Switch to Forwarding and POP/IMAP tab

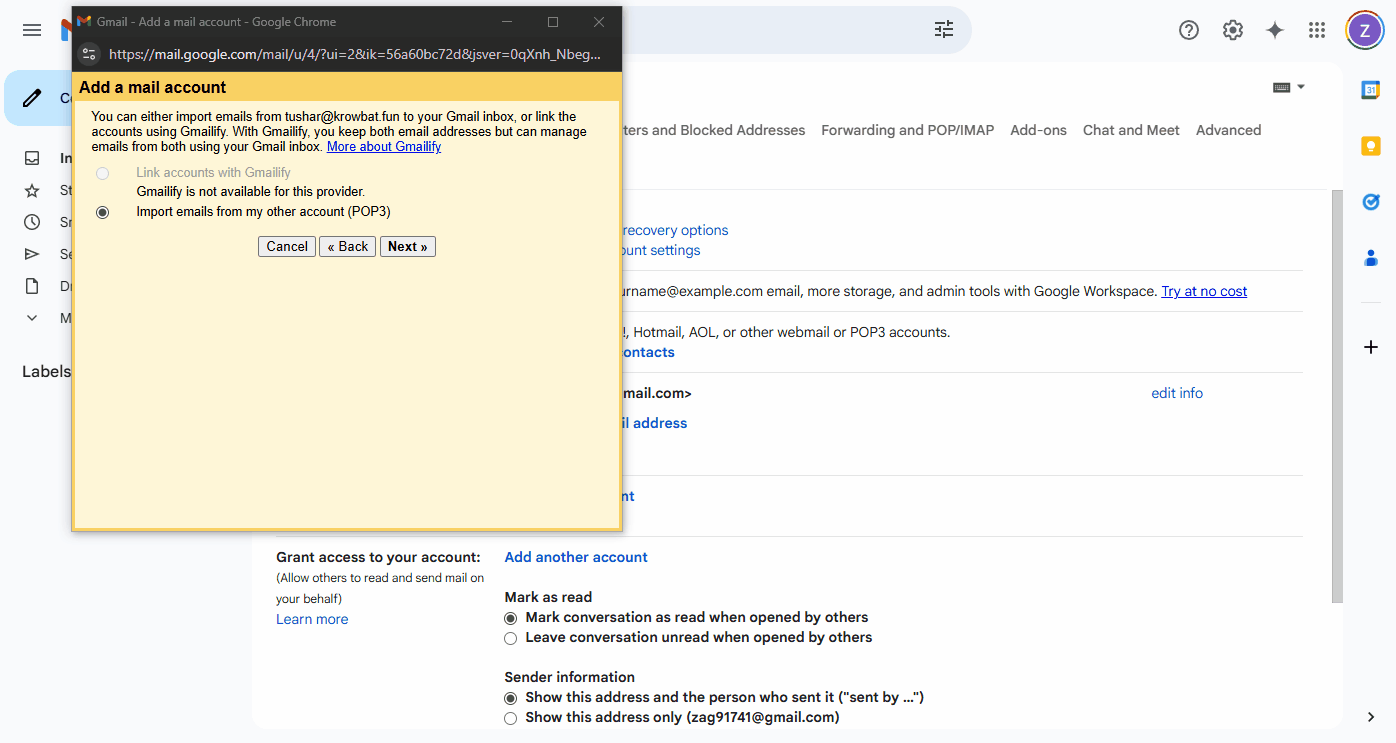pos(908,130)
